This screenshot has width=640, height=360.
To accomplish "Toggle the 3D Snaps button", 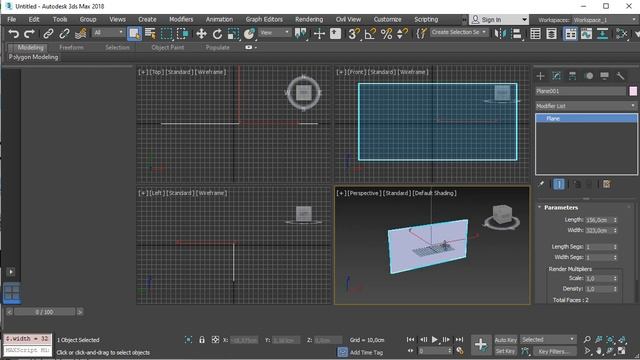I will pyautogui.click(x=353, y=33).
